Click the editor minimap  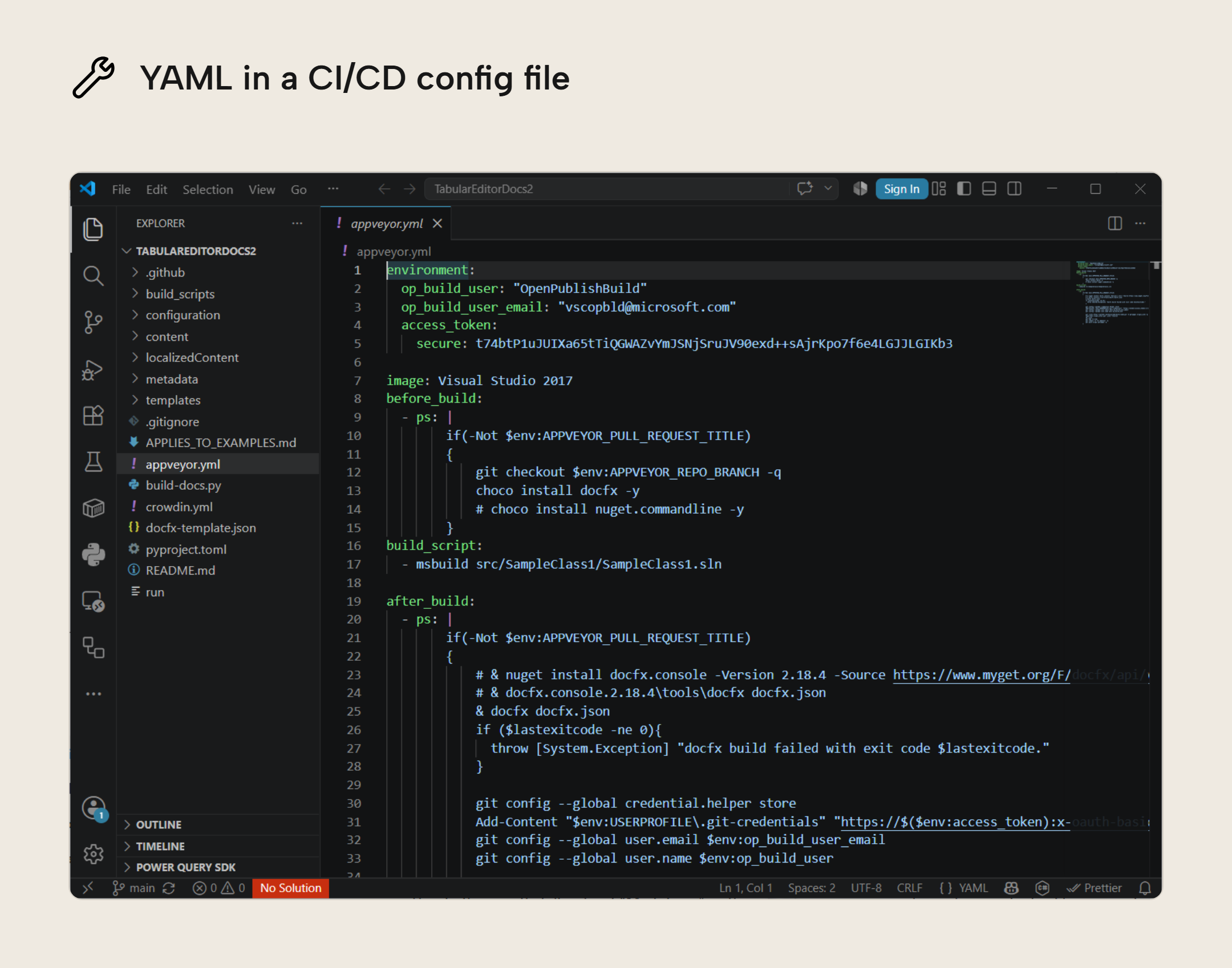[x=1111, y=293]
